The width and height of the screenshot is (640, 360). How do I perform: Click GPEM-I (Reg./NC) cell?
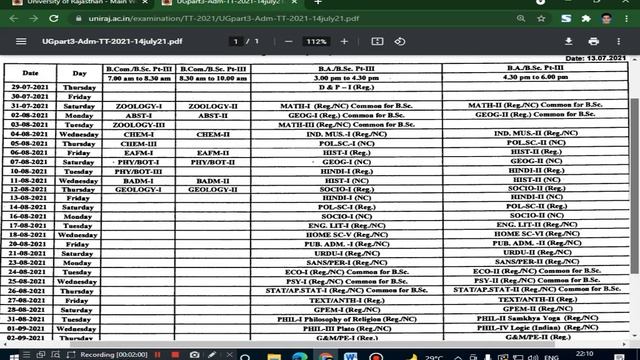point(347,310)
